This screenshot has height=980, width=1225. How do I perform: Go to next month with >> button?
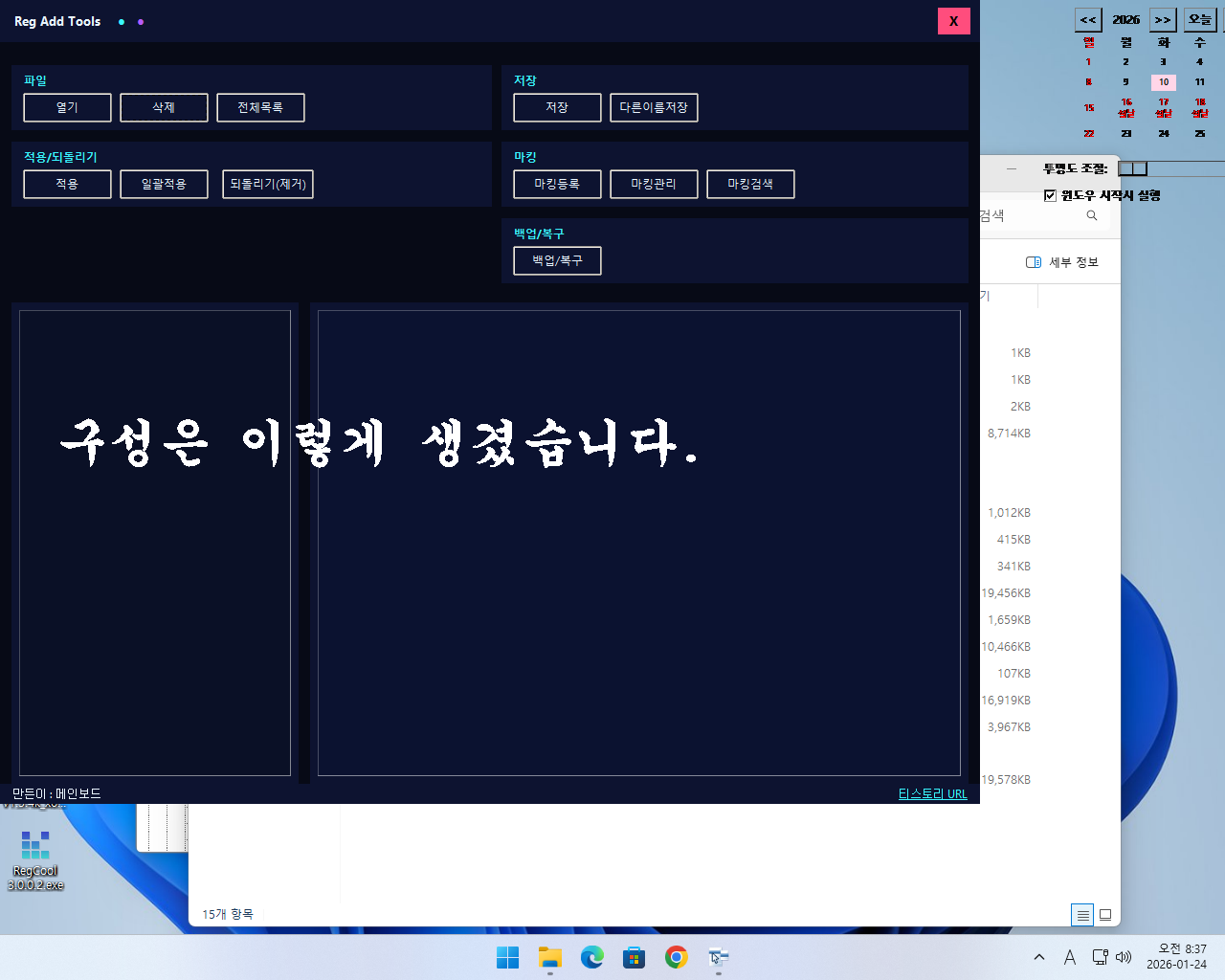[x=1163, y=19]
